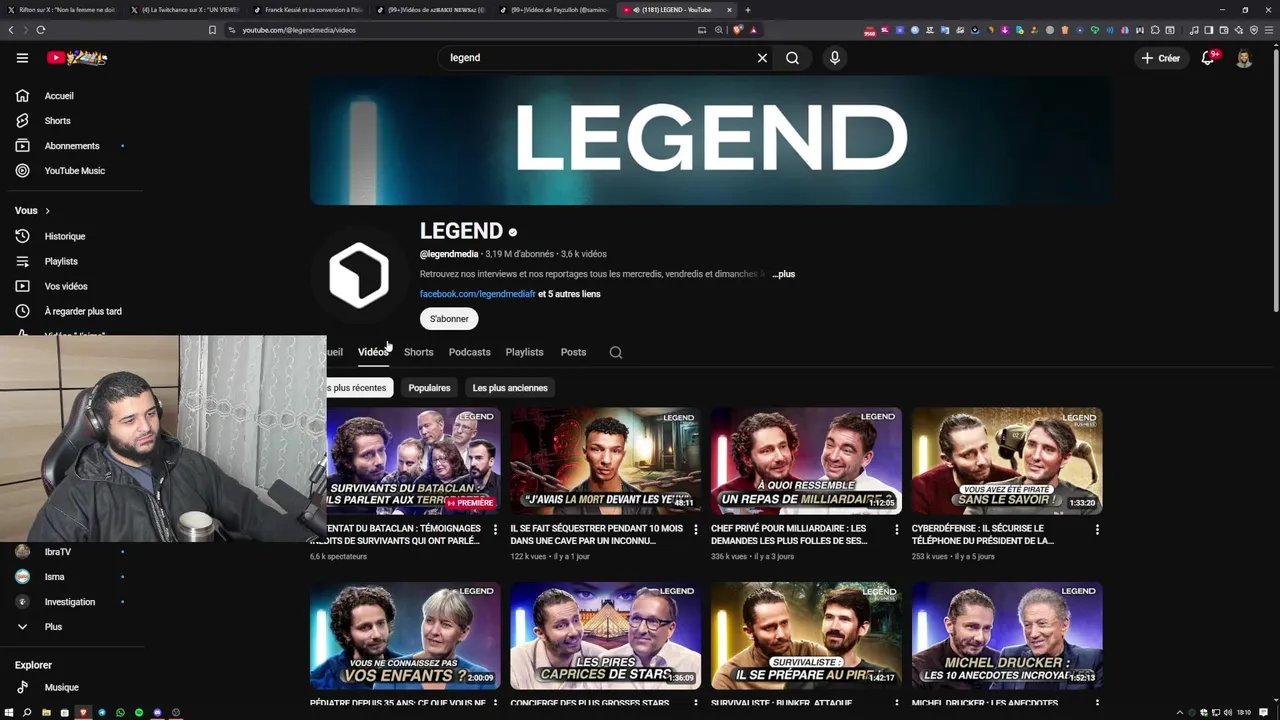
Task: Click the S'abonner button
Action: pyautogui.click(x=449, y=319)
